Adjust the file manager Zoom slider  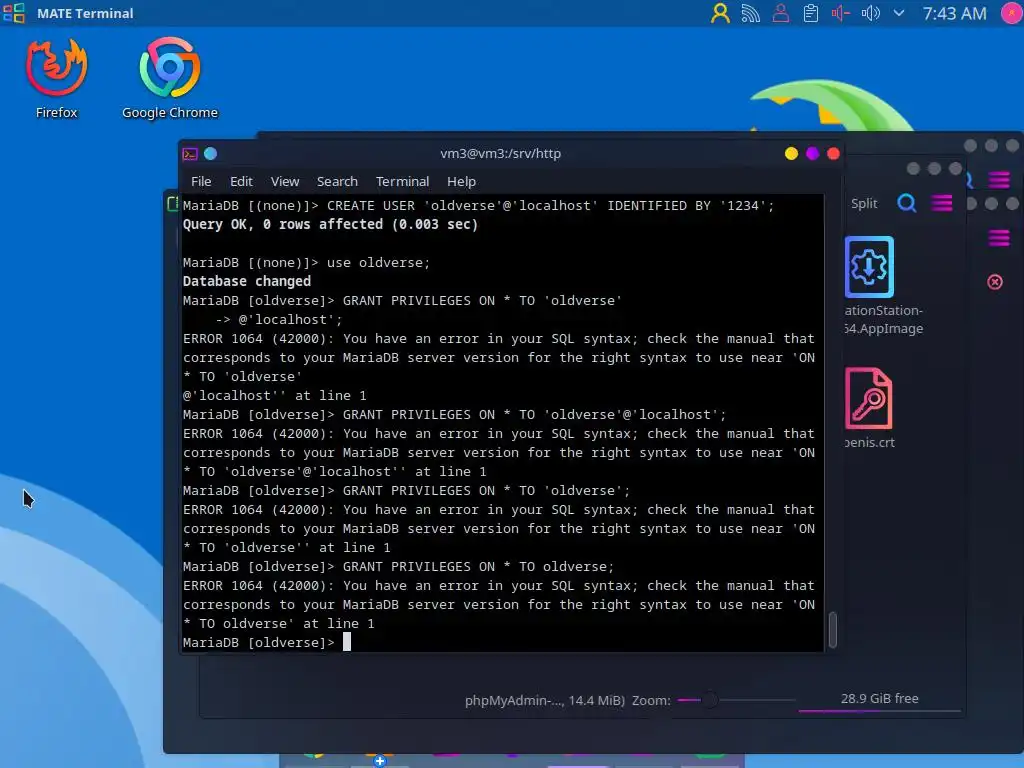[x=711, y=700]
